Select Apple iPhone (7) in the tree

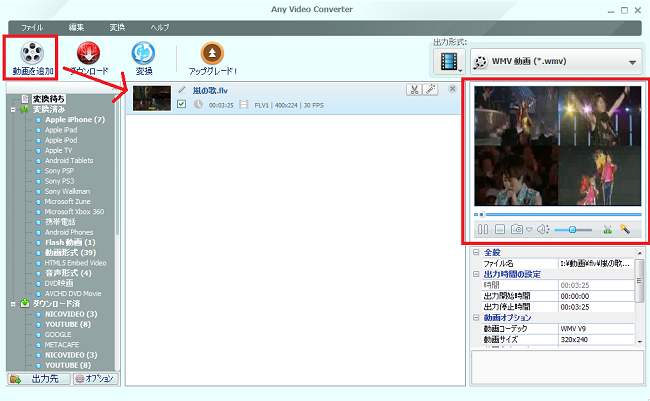(75, 119)
